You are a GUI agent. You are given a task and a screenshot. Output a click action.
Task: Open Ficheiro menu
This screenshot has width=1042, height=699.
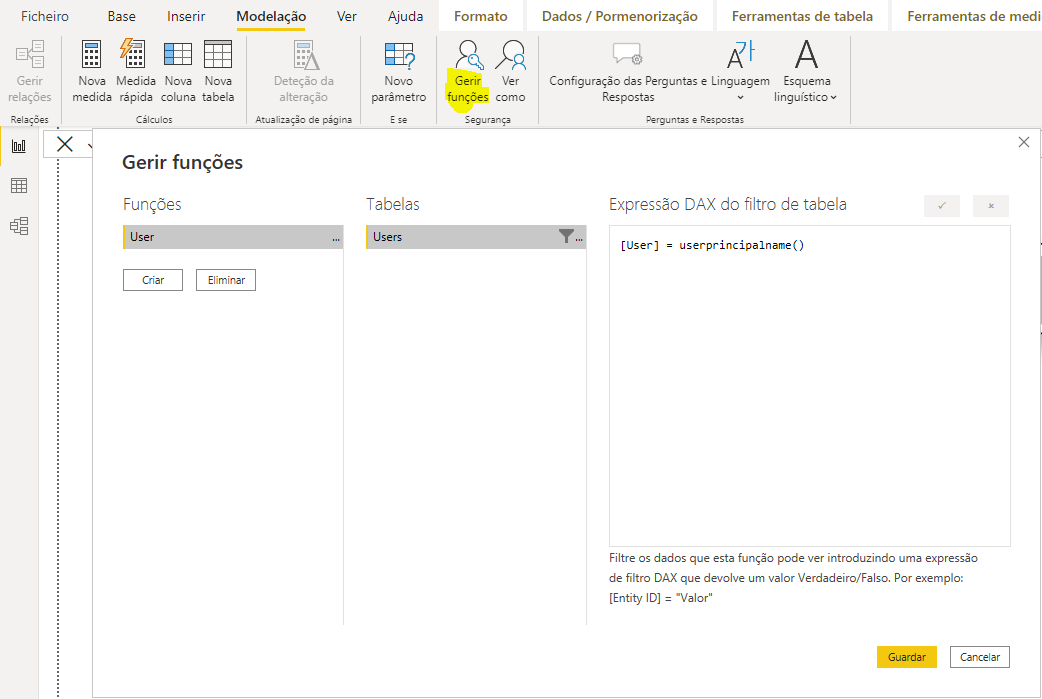pos(45,16)
